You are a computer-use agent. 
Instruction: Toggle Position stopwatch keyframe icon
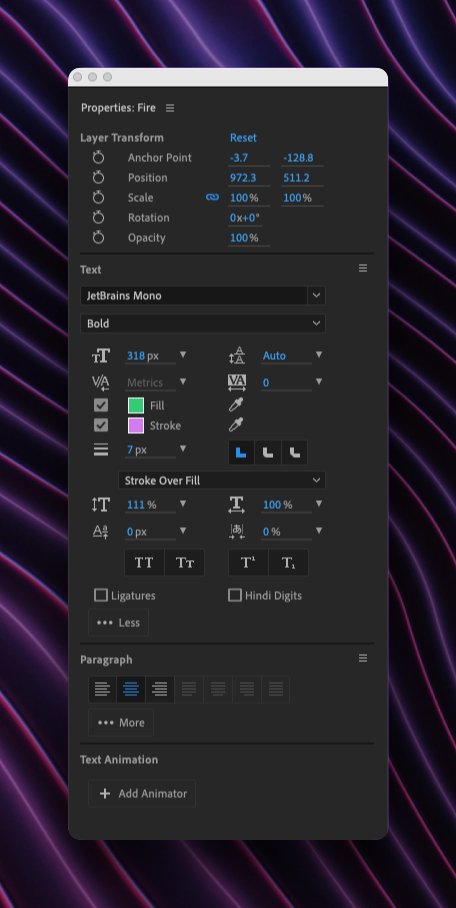pos(99,178)
